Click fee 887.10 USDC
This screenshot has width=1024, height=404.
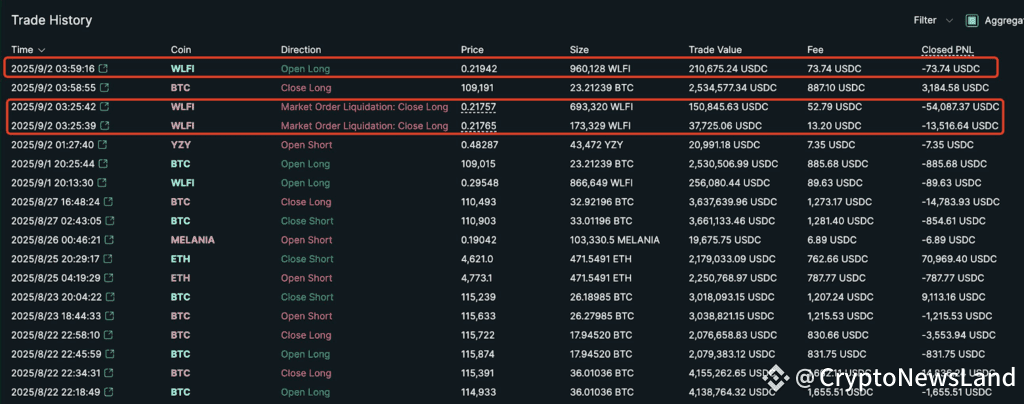click(835, 87)
